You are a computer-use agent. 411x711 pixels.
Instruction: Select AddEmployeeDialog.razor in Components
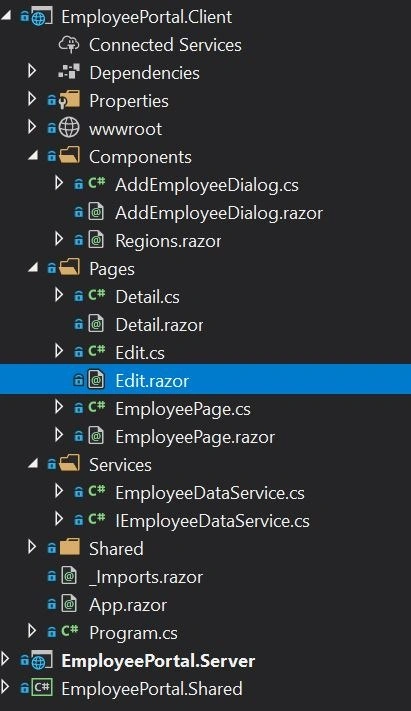click(x=219, y=213)
